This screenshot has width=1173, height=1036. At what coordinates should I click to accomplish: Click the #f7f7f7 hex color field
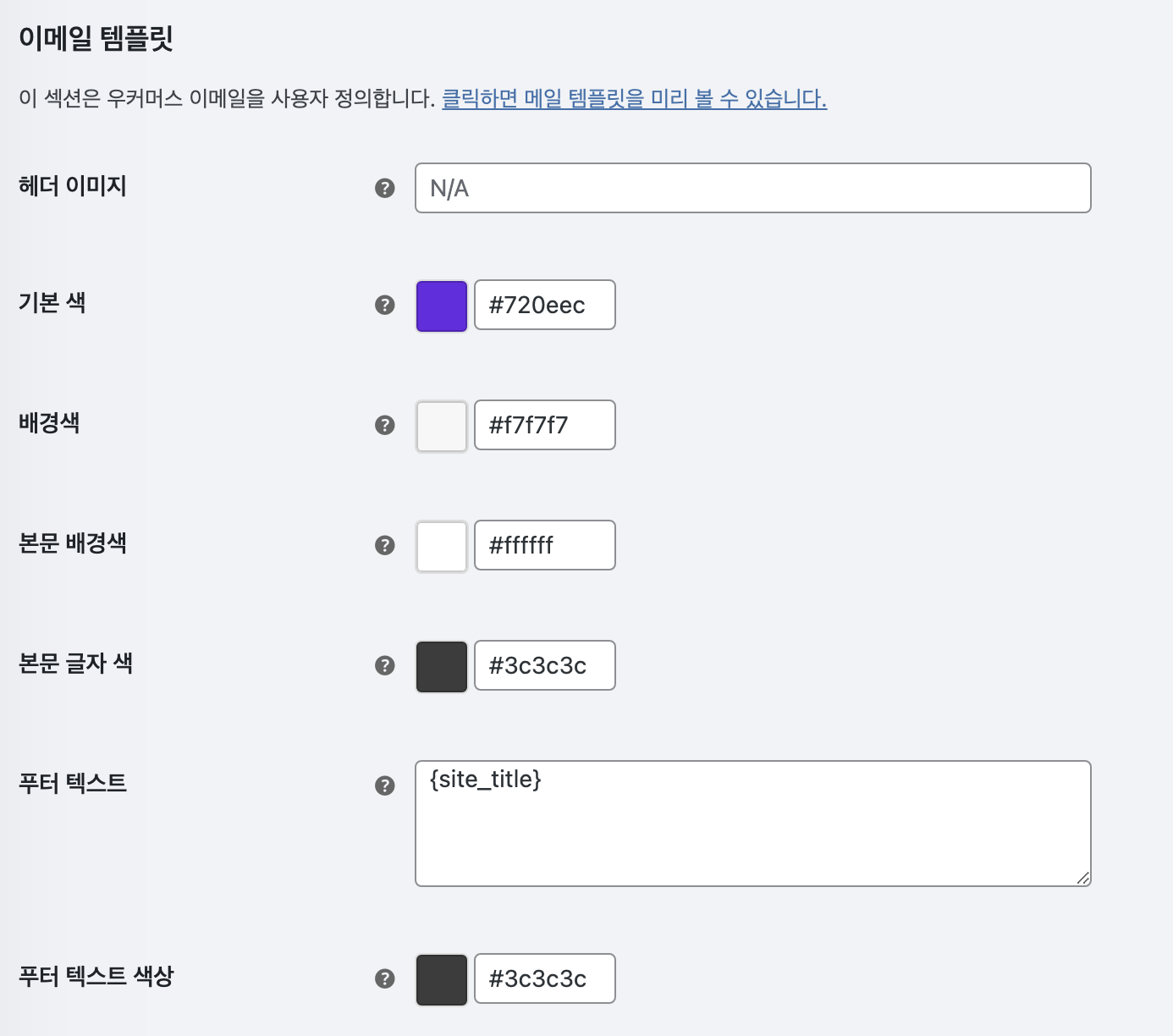[x=545, y=425]
